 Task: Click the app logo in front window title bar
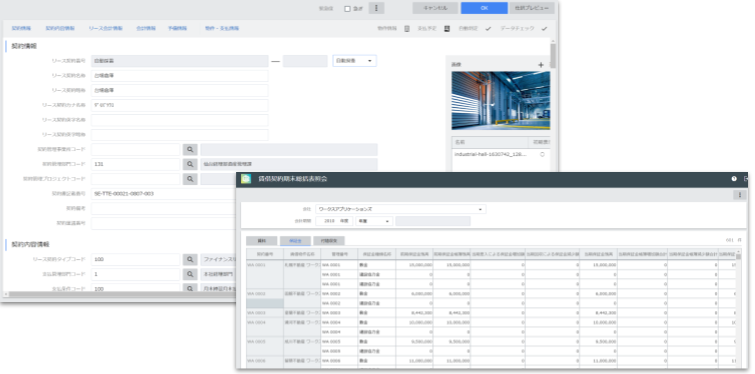246,179
